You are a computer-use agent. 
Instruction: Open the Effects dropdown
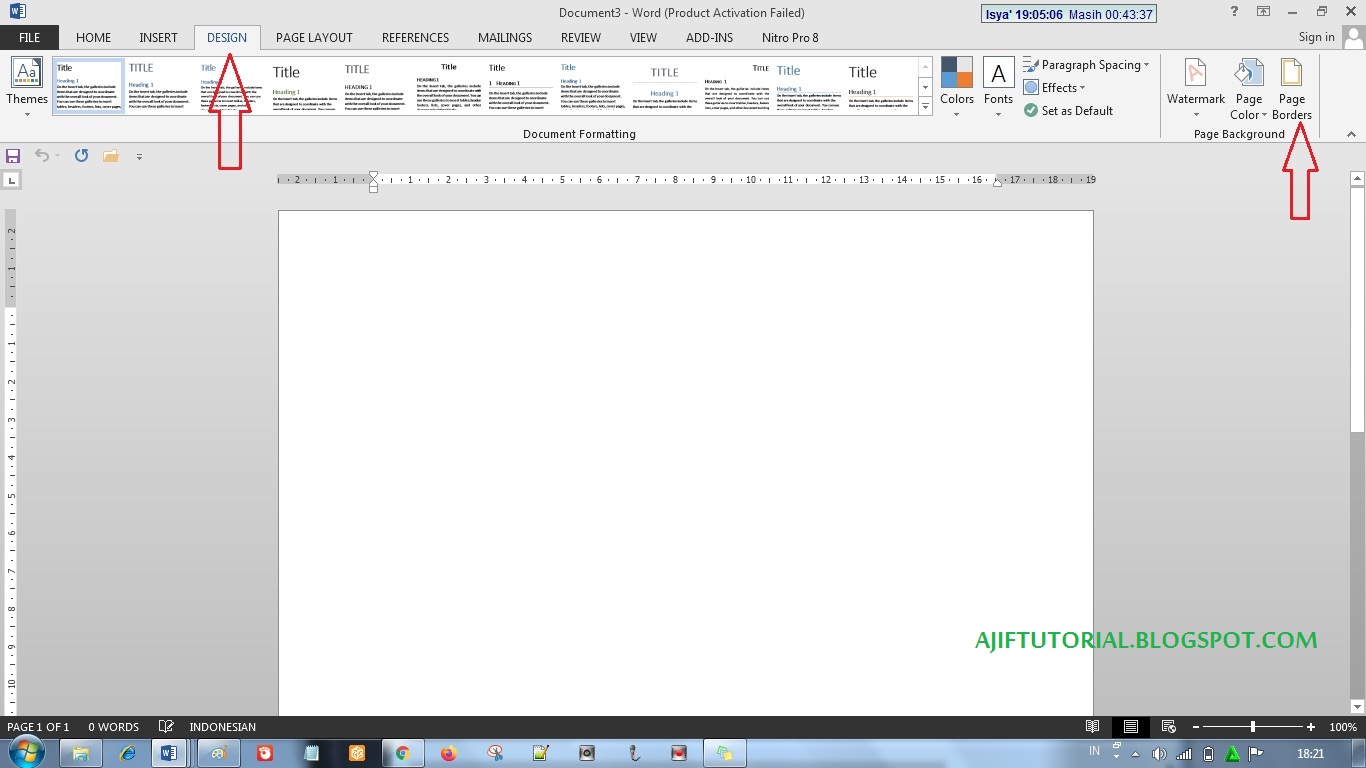[x=1055, y=87]
